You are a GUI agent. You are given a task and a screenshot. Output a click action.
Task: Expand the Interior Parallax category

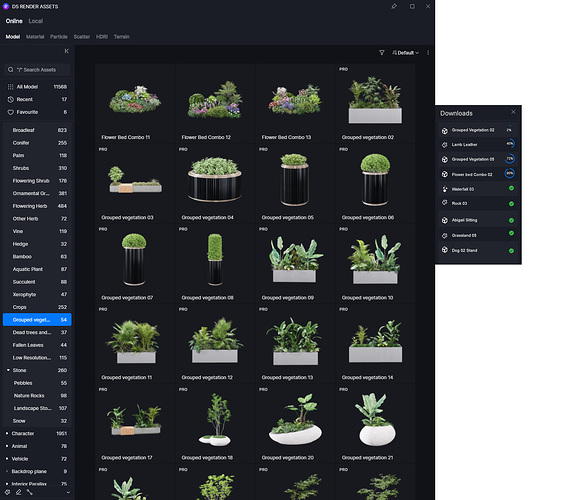coord(7,484)
